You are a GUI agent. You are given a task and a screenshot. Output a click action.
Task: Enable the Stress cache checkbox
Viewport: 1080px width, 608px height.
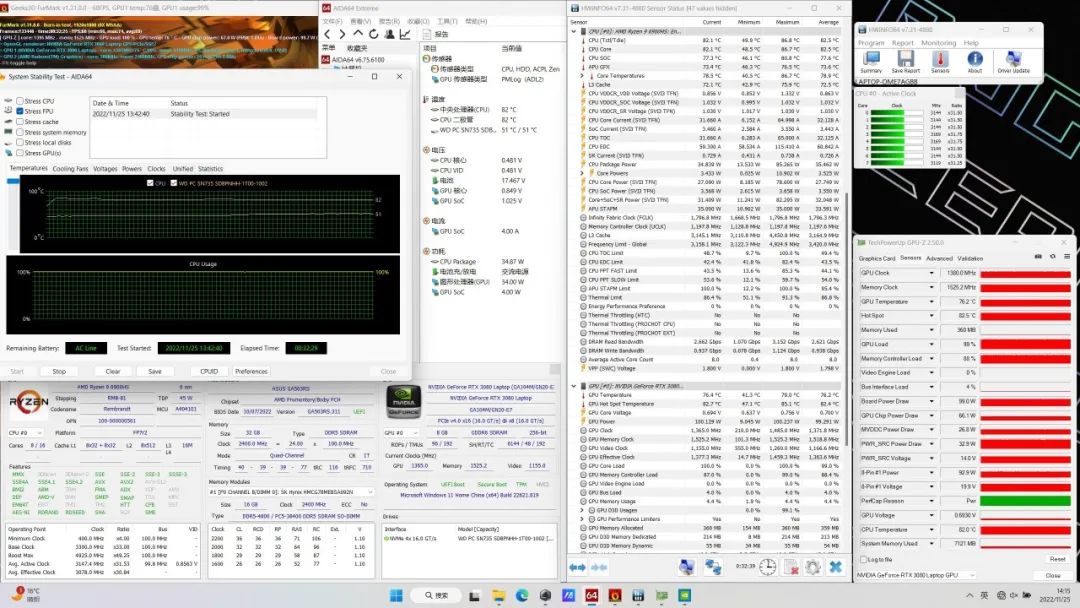coord(20,122)
